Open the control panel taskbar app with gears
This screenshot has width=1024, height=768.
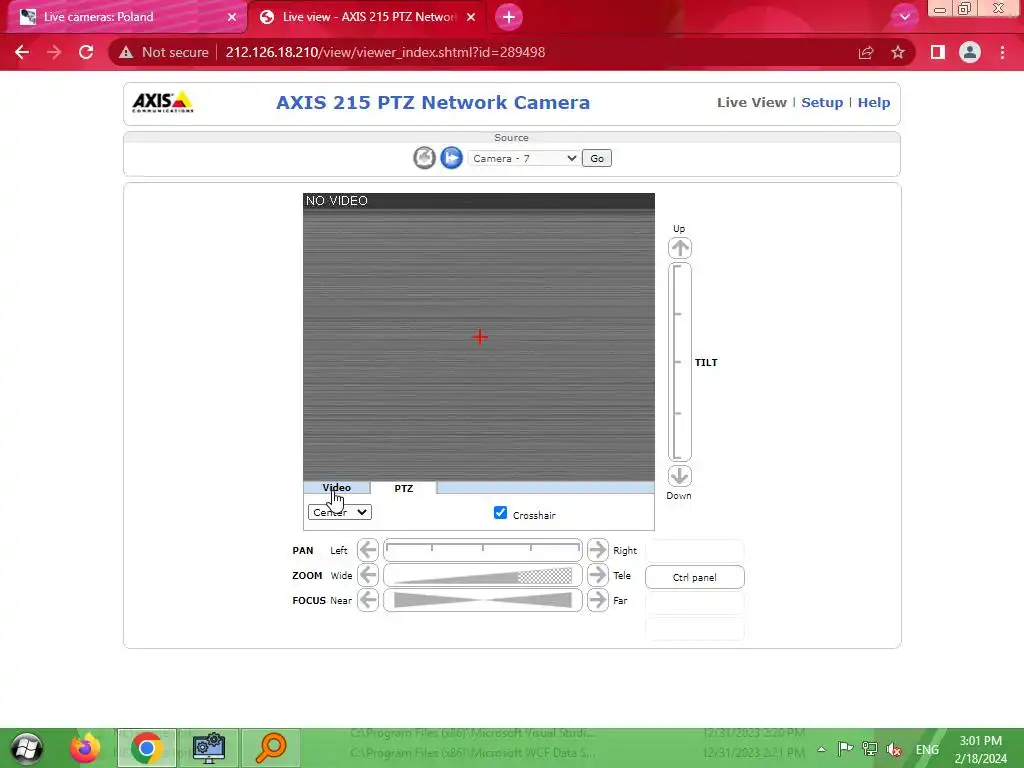coord(209,748)
